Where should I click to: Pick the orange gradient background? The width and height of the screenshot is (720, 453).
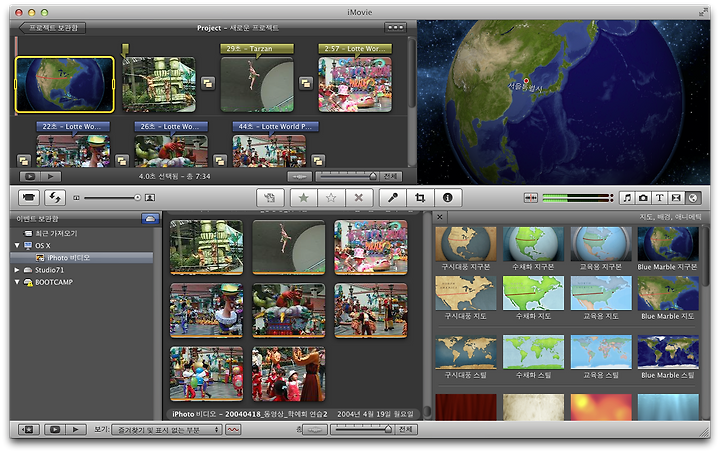(601, 407)
